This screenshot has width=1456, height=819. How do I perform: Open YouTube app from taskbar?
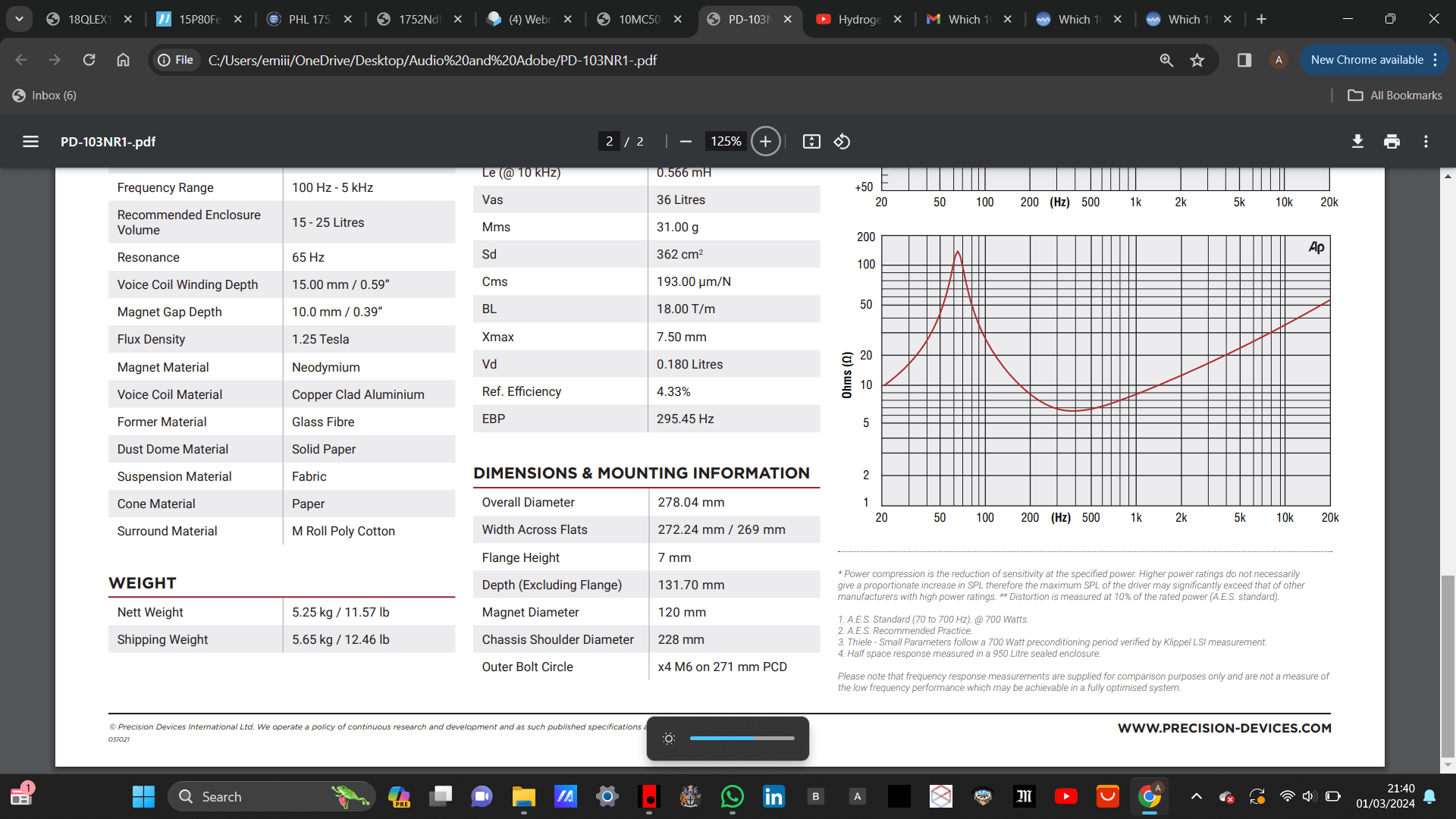1065,796
